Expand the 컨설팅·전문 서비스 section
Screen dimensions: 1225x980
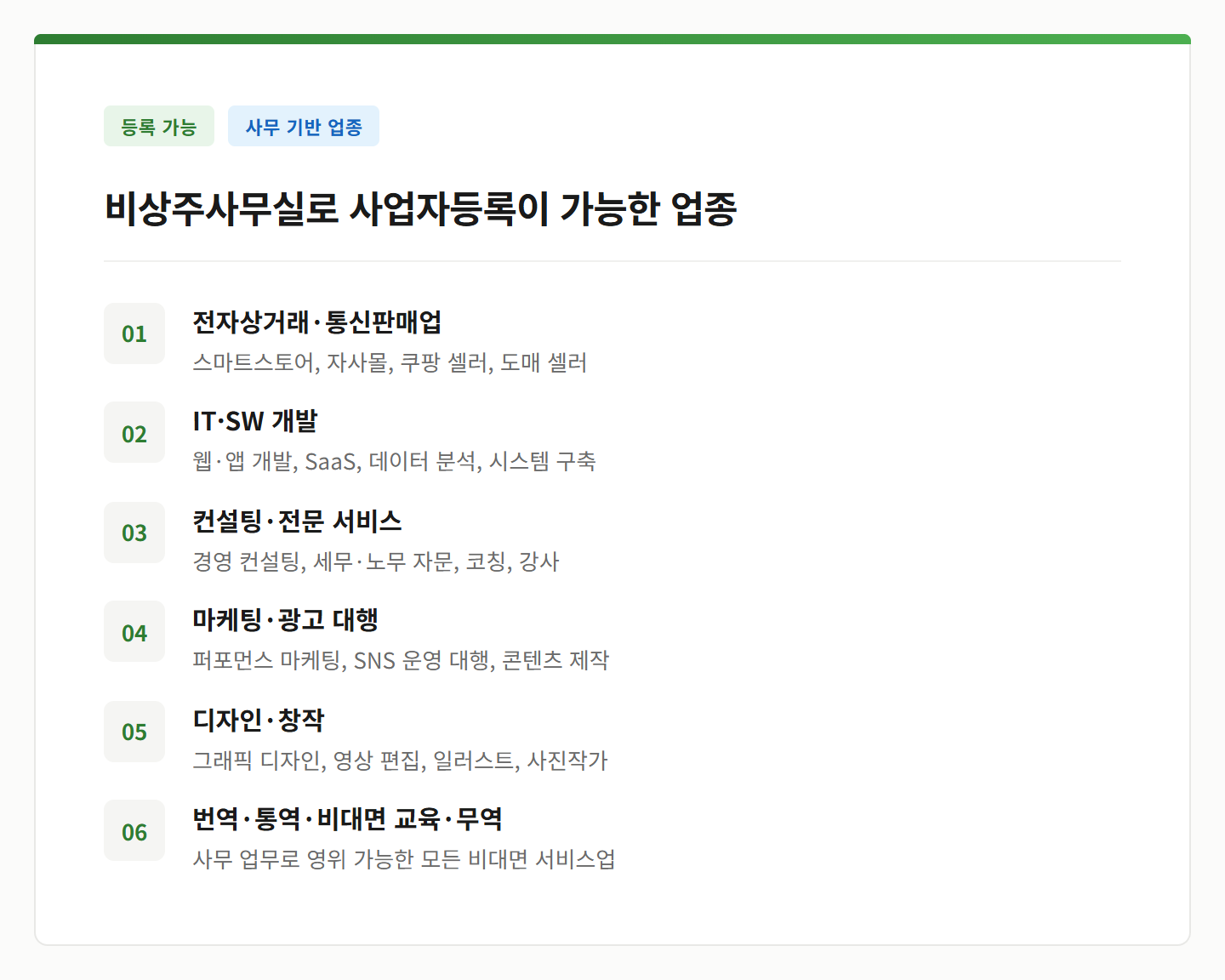pos(298,521)
